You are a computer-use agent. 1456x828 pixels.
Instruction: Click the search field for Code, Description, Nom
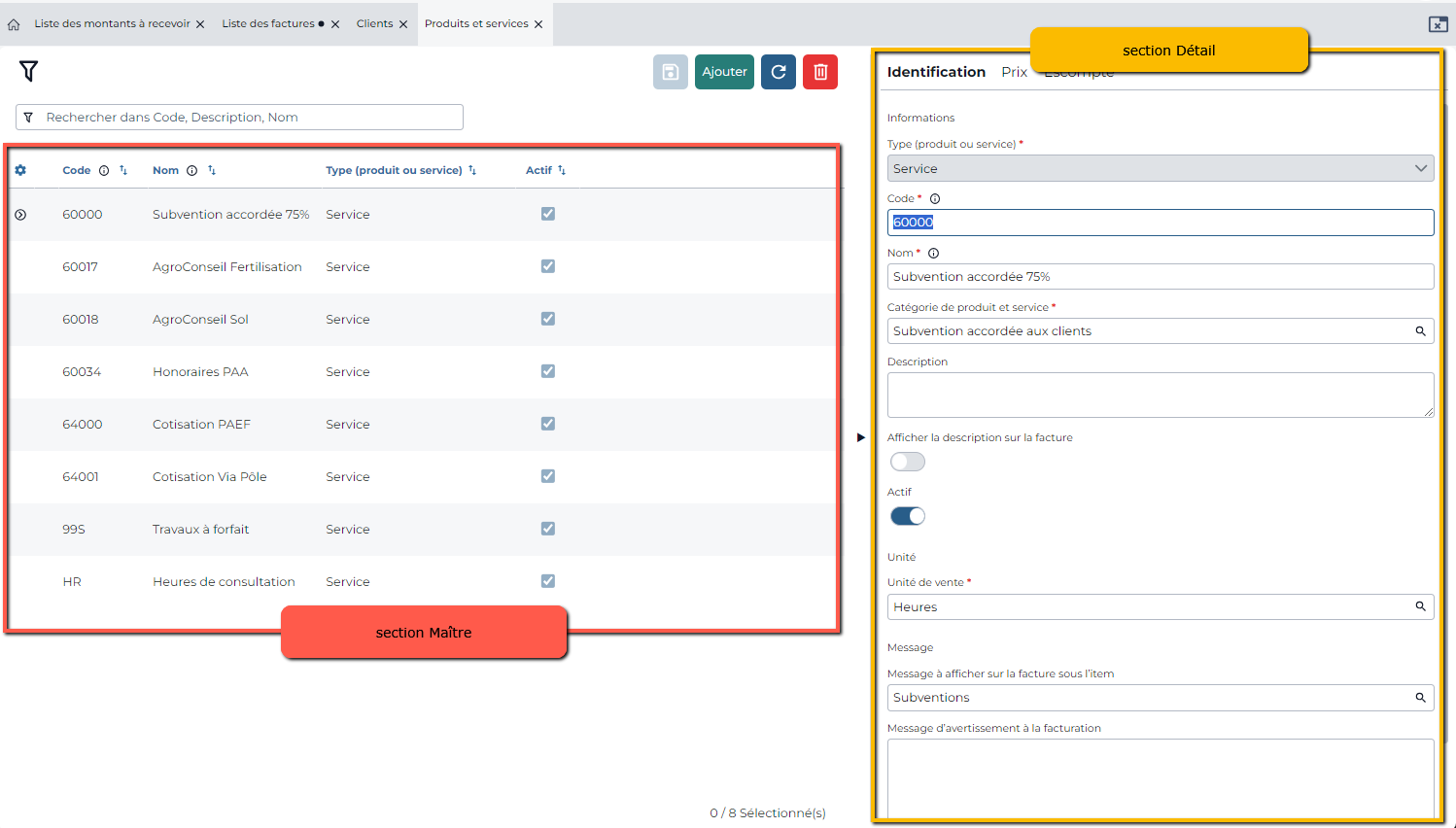[239, 117]
